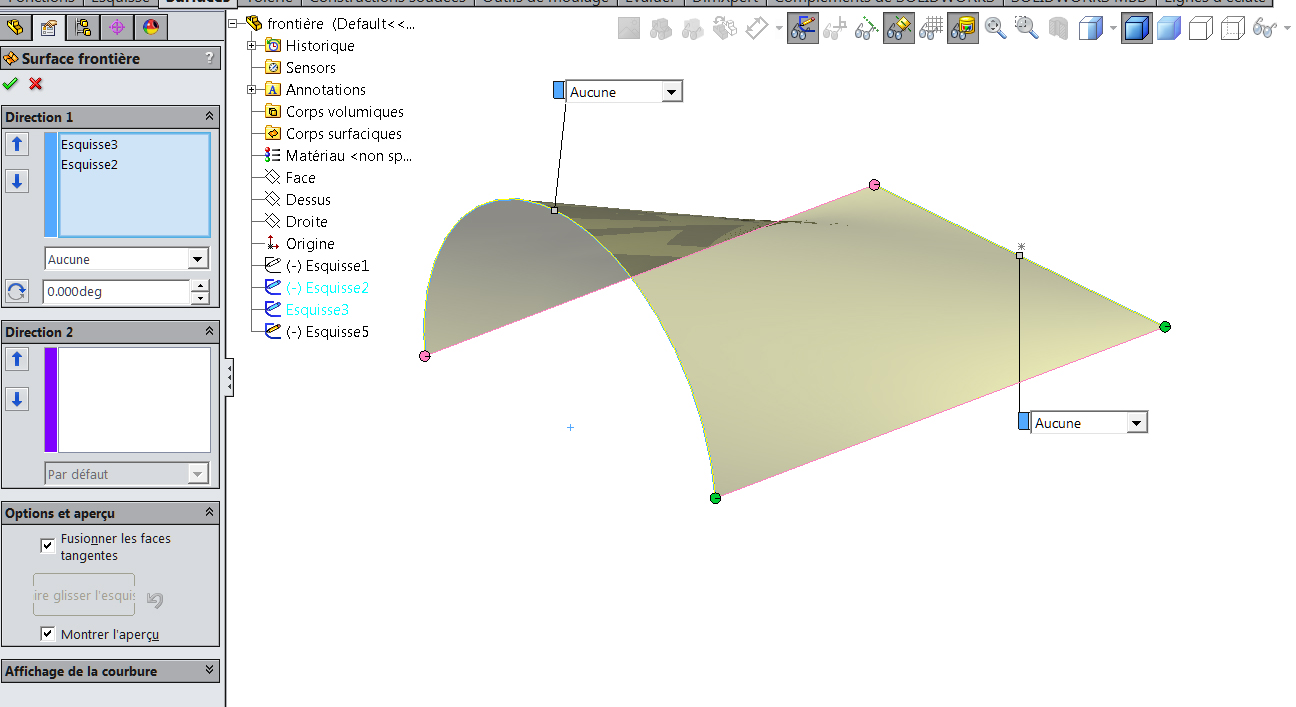Uncheck Fusionner les faces tangentes
Screen dimensions: 1296x707
47,545
